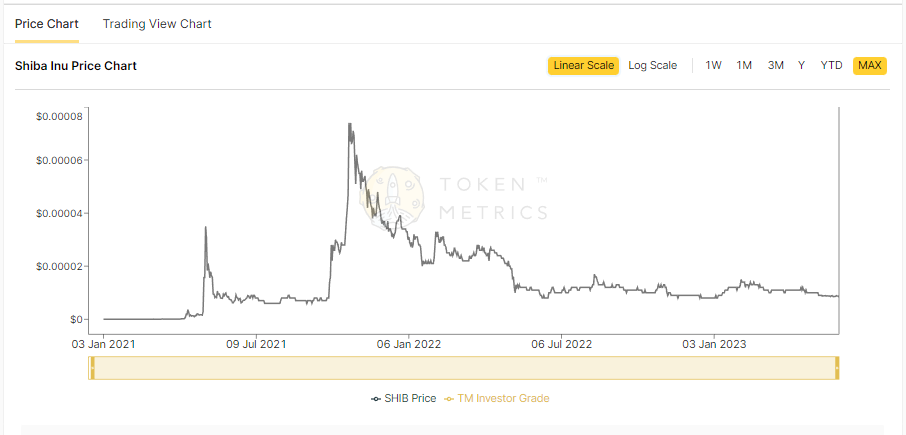Viewport: 906px width, 435px height.
Task: Select the 1M time range
Action: 744,66
